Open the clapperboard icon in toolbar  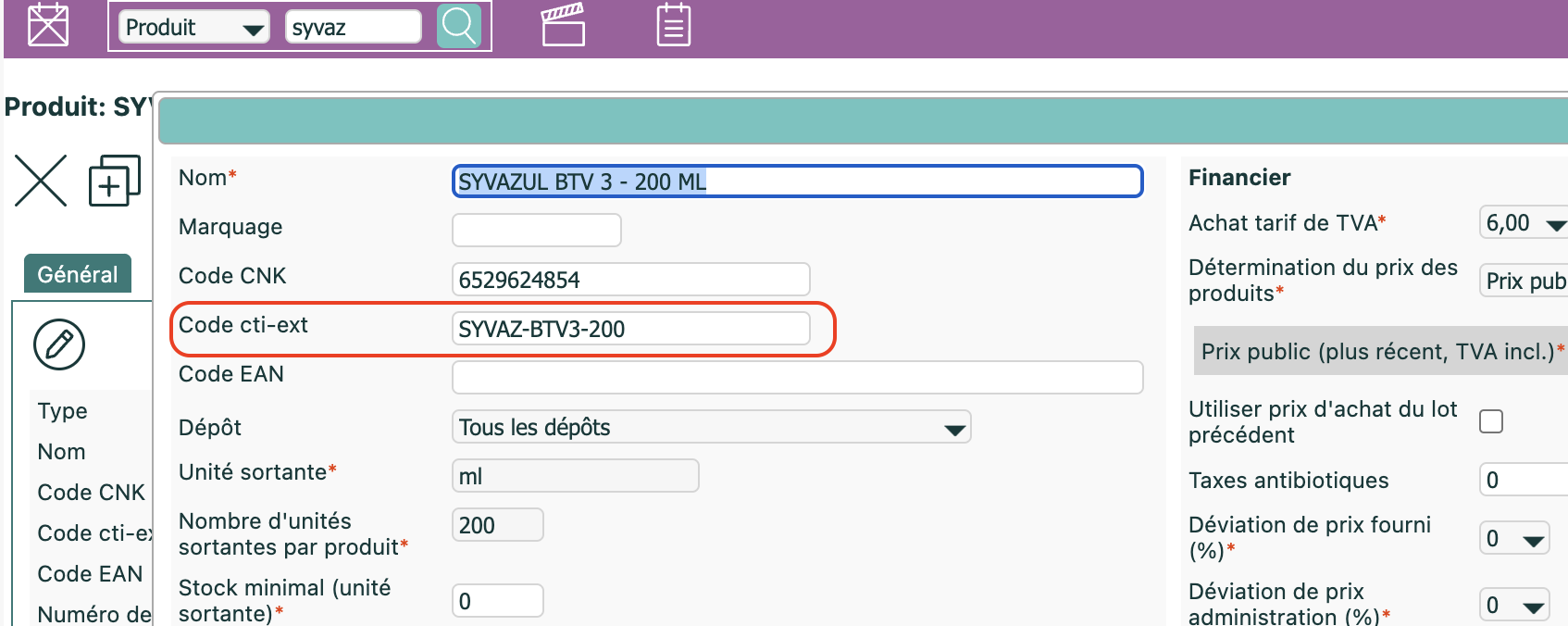[x=563, y=25]
